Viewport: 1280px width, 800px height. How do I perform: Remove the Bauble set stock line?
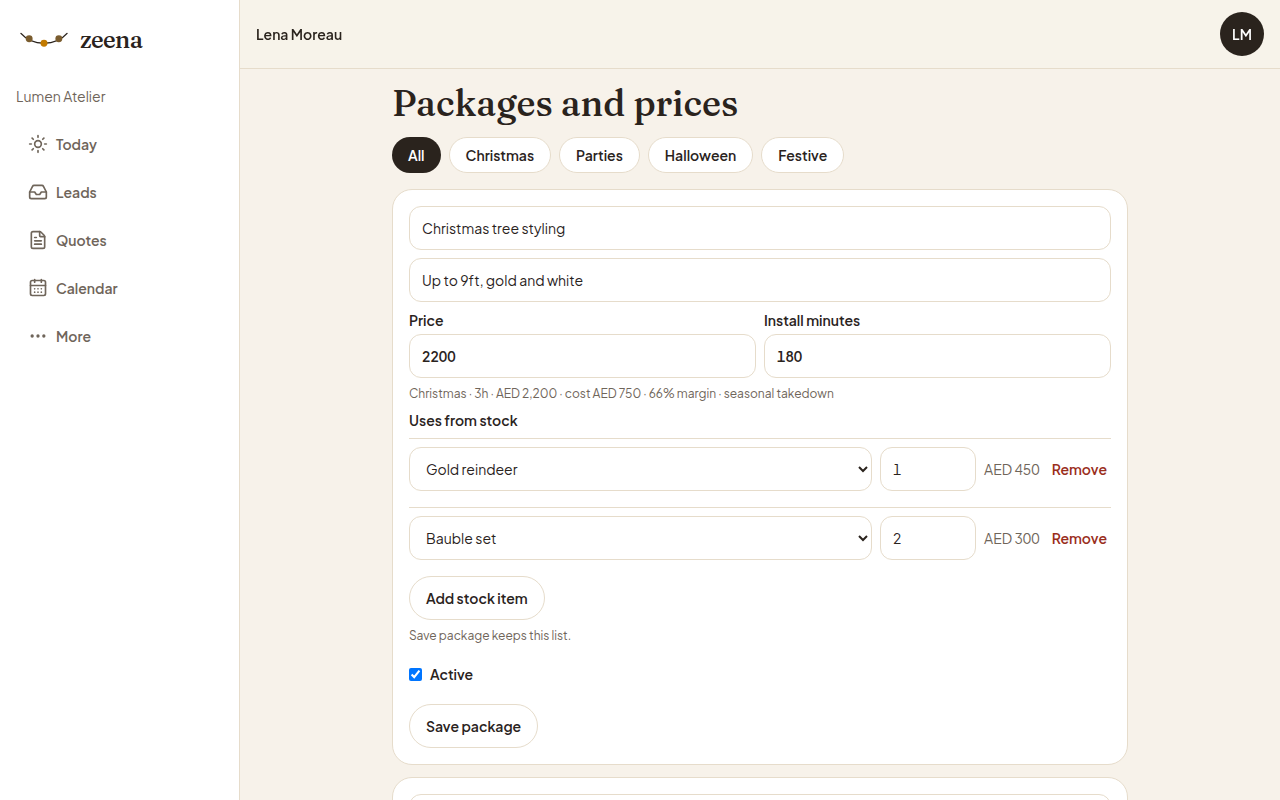tap(1079, 538)
